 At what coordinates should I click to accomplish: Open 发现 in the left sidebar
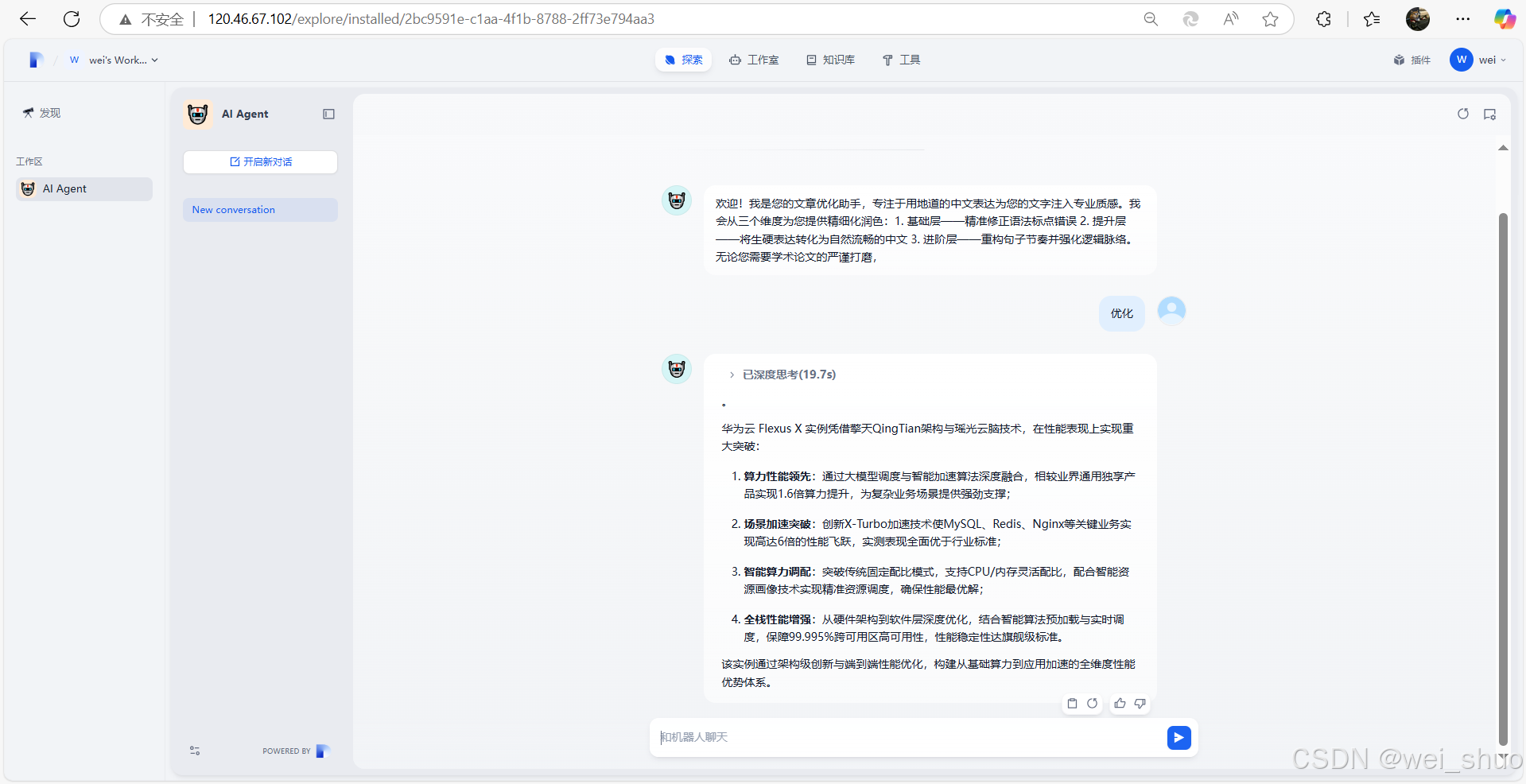41,113
